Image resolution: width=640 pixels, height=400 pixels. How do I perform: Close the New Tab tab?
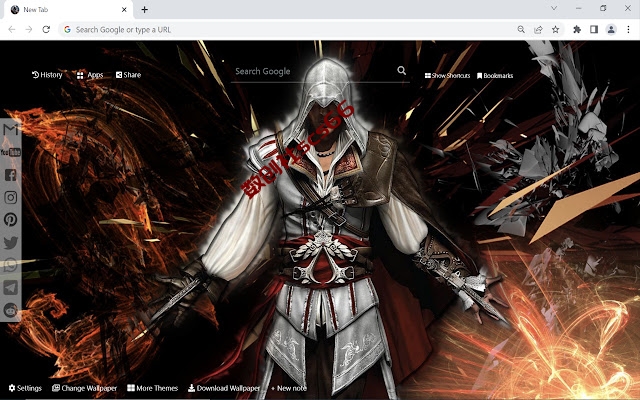click(x=124, y=10)
